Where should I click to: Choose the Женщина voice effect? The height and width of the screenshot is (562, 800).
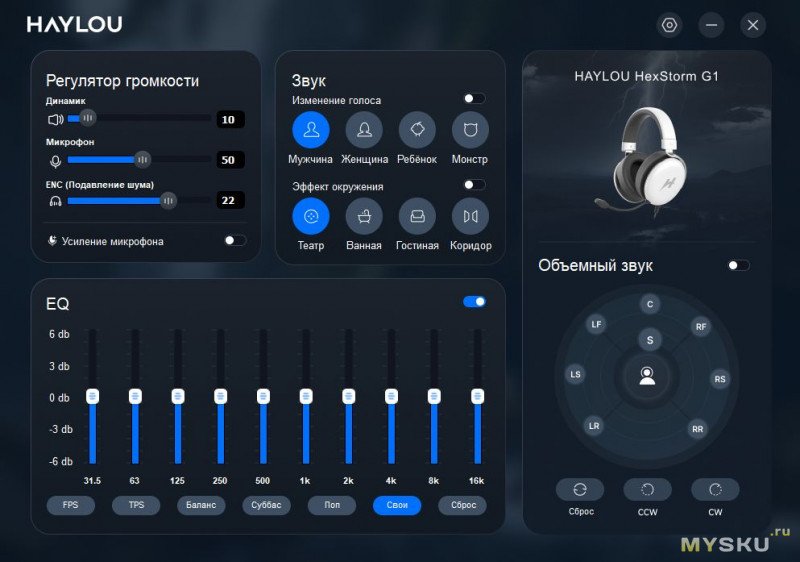(x=364, y=130)
